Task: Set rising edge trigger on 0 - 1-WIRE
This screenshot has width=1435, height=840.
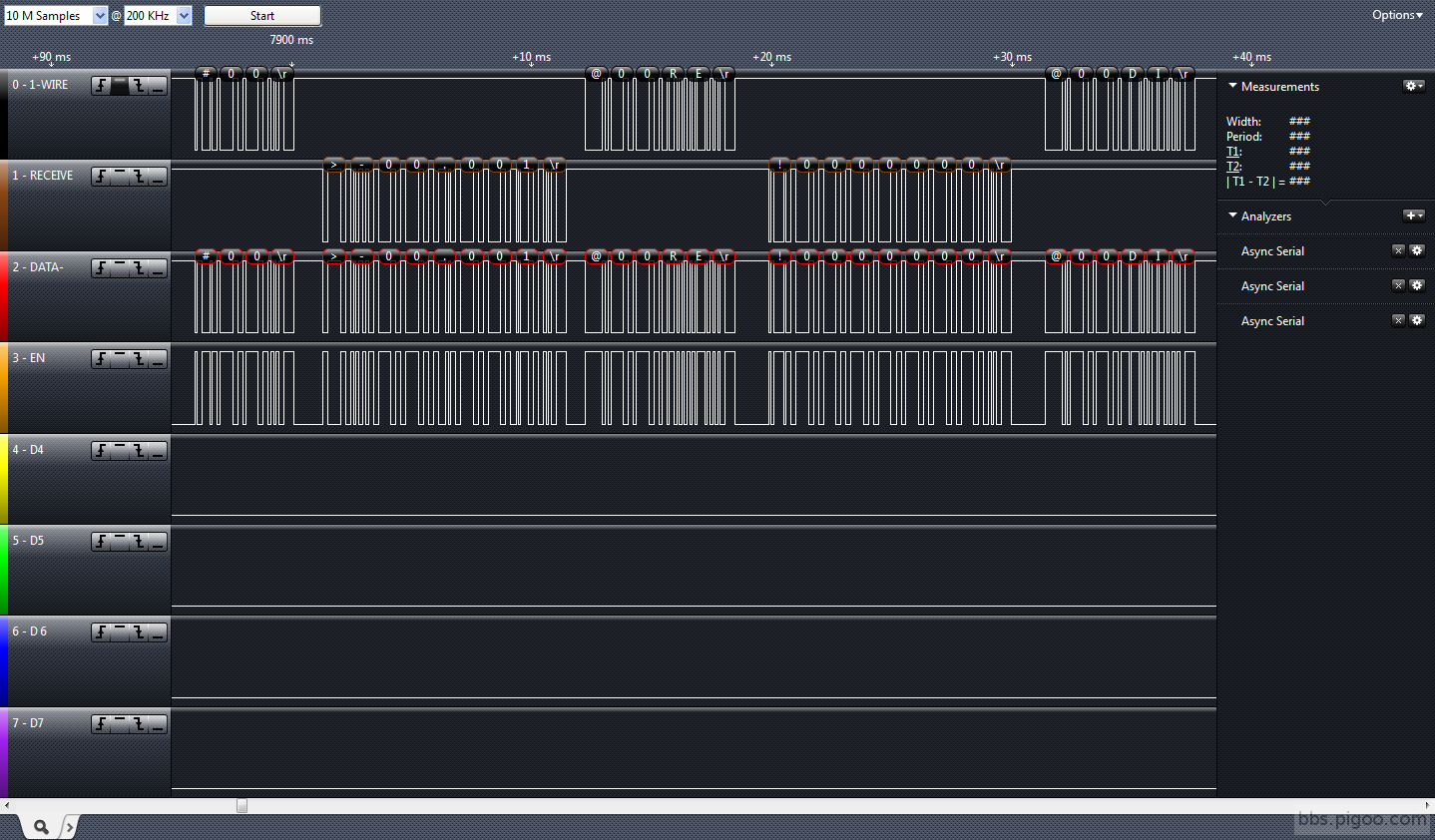Action: point(101,86)
